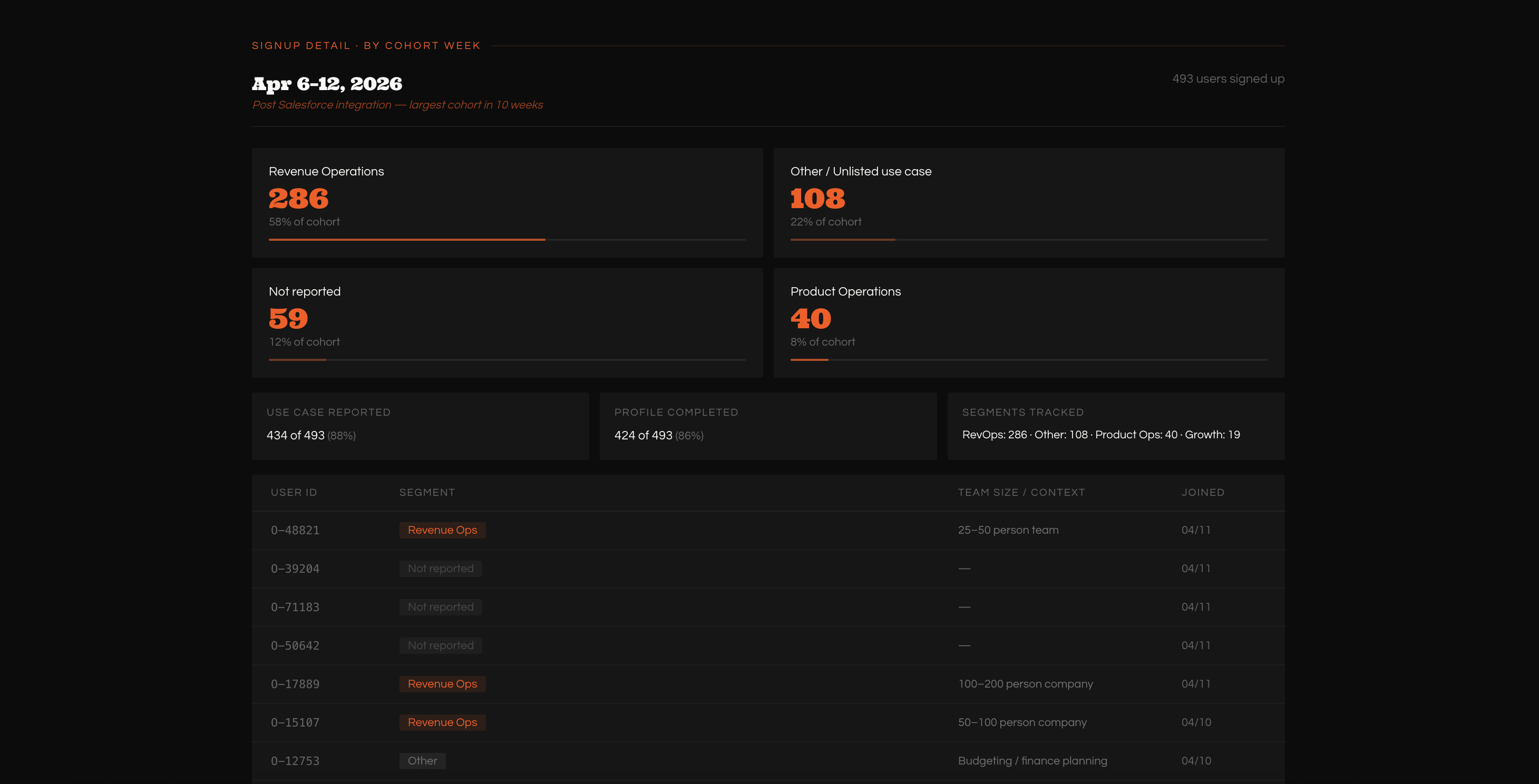Viewport: 1539px width, 784px height.
Task: Click the 'Post Salesforce integration' subtitle
Action: point(397,104)
